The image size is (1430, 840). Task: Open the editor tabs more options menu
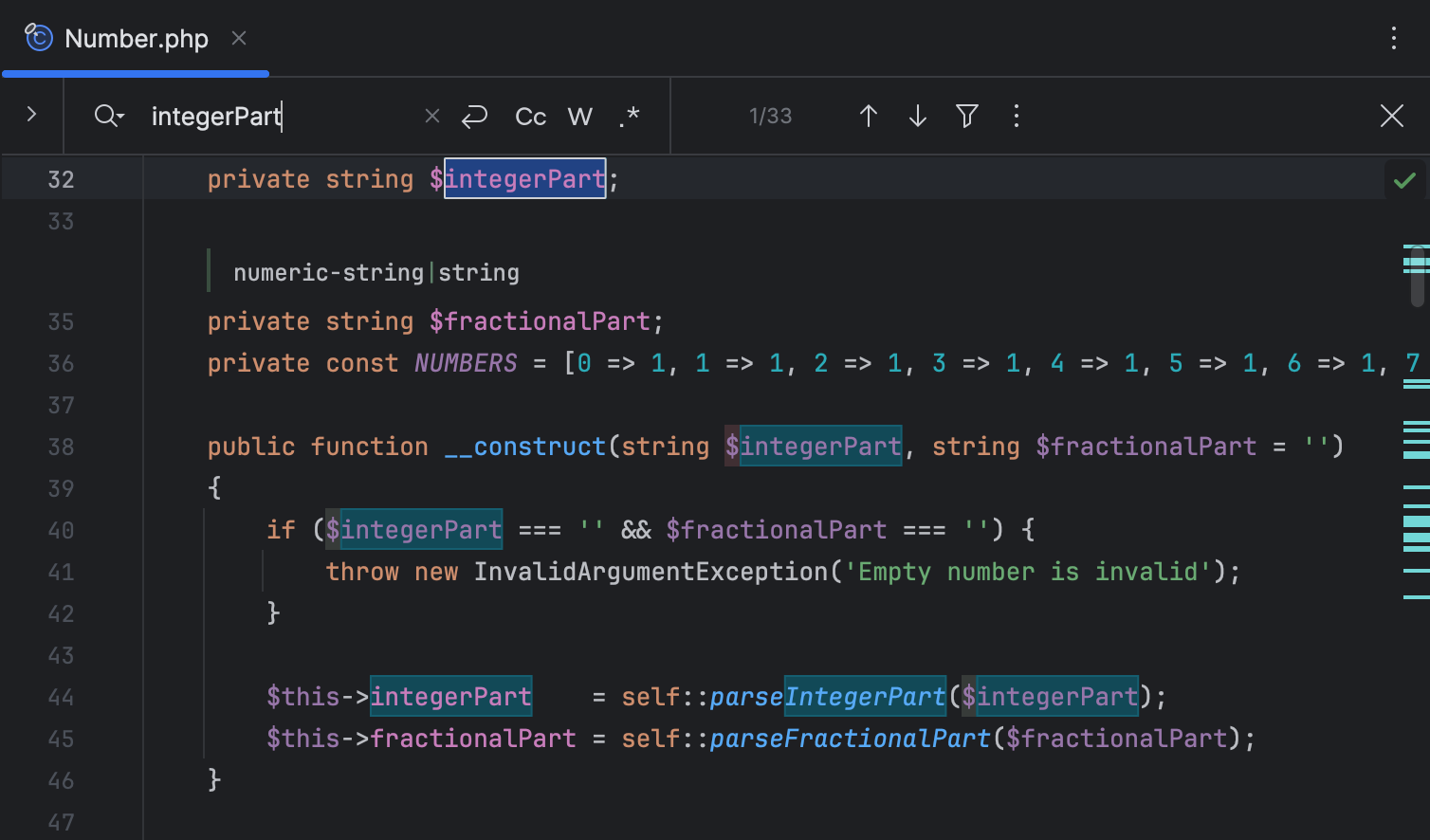tap(1393, 38)
